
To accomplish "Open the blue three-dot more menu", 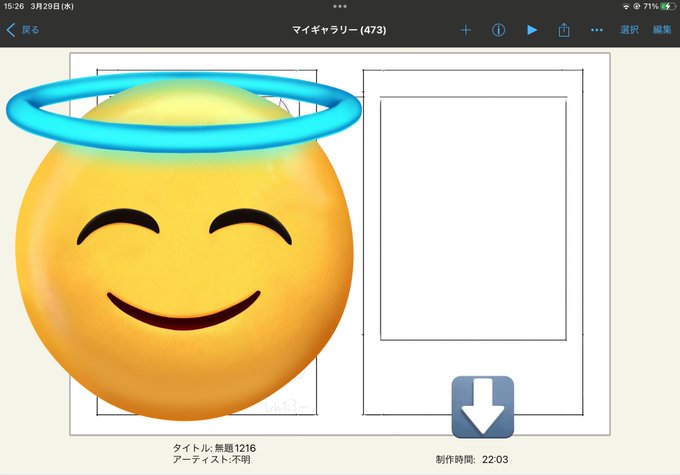I will click(597, 30).
